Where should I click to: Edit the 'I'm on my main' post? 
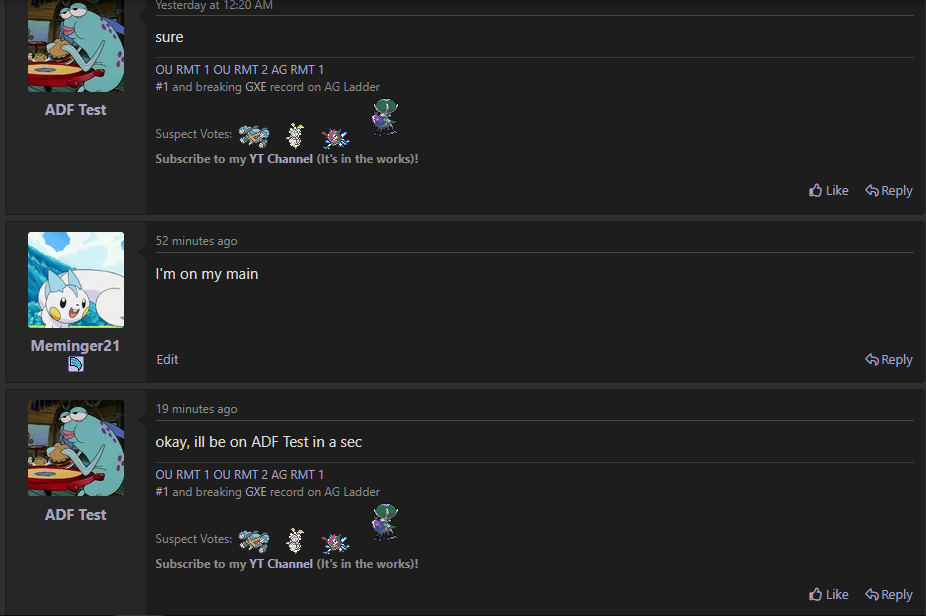167,359
